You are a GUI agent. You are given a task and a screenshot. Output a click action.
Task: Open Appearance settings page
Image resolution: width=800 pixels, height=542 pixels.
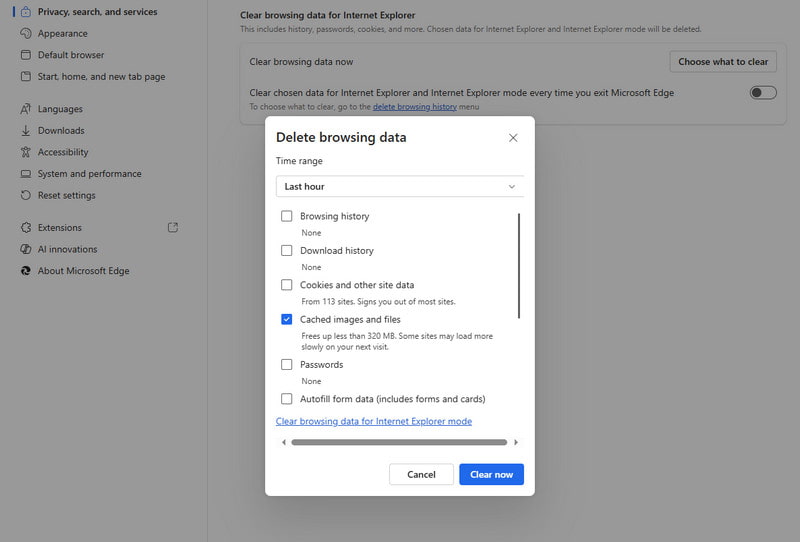coord(63,33)
